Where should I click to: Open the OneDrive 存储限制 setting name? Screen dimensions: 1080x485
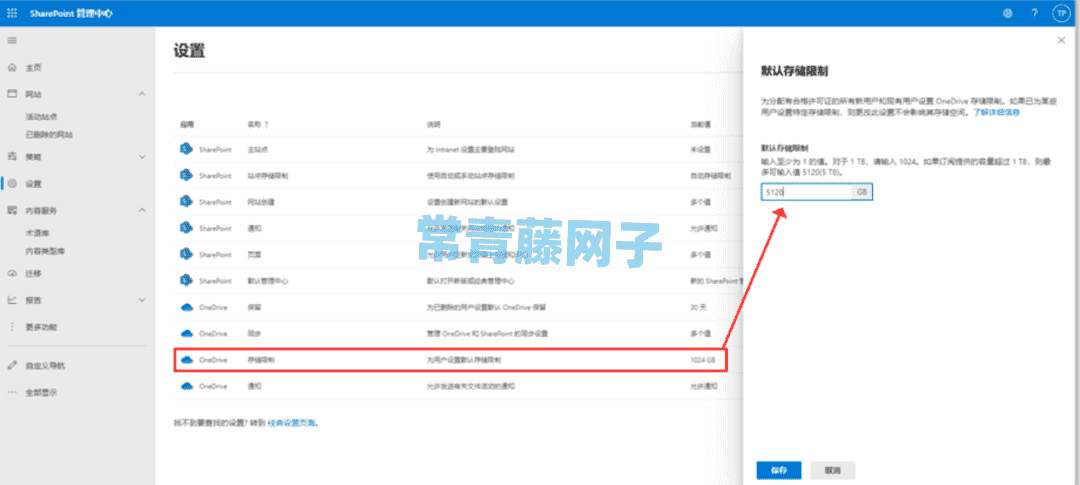click(260, 360)
